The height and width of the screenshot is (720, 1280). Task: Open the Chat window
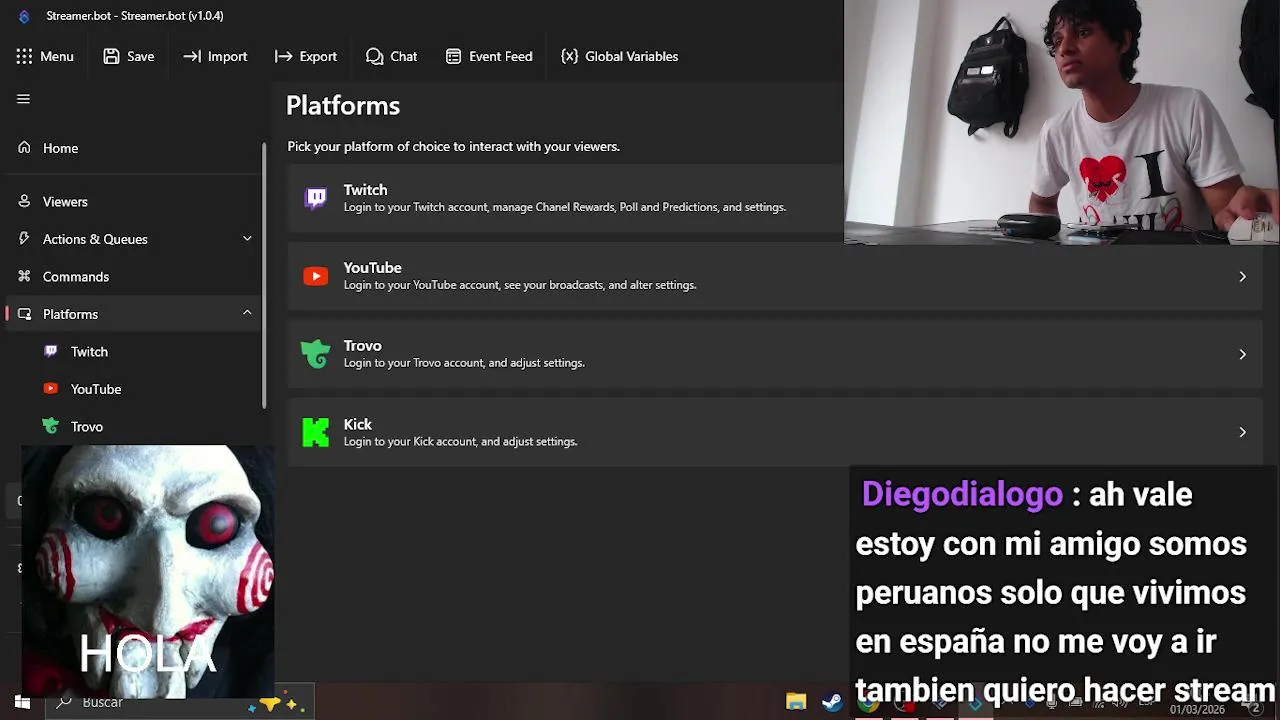pos(391,57)
